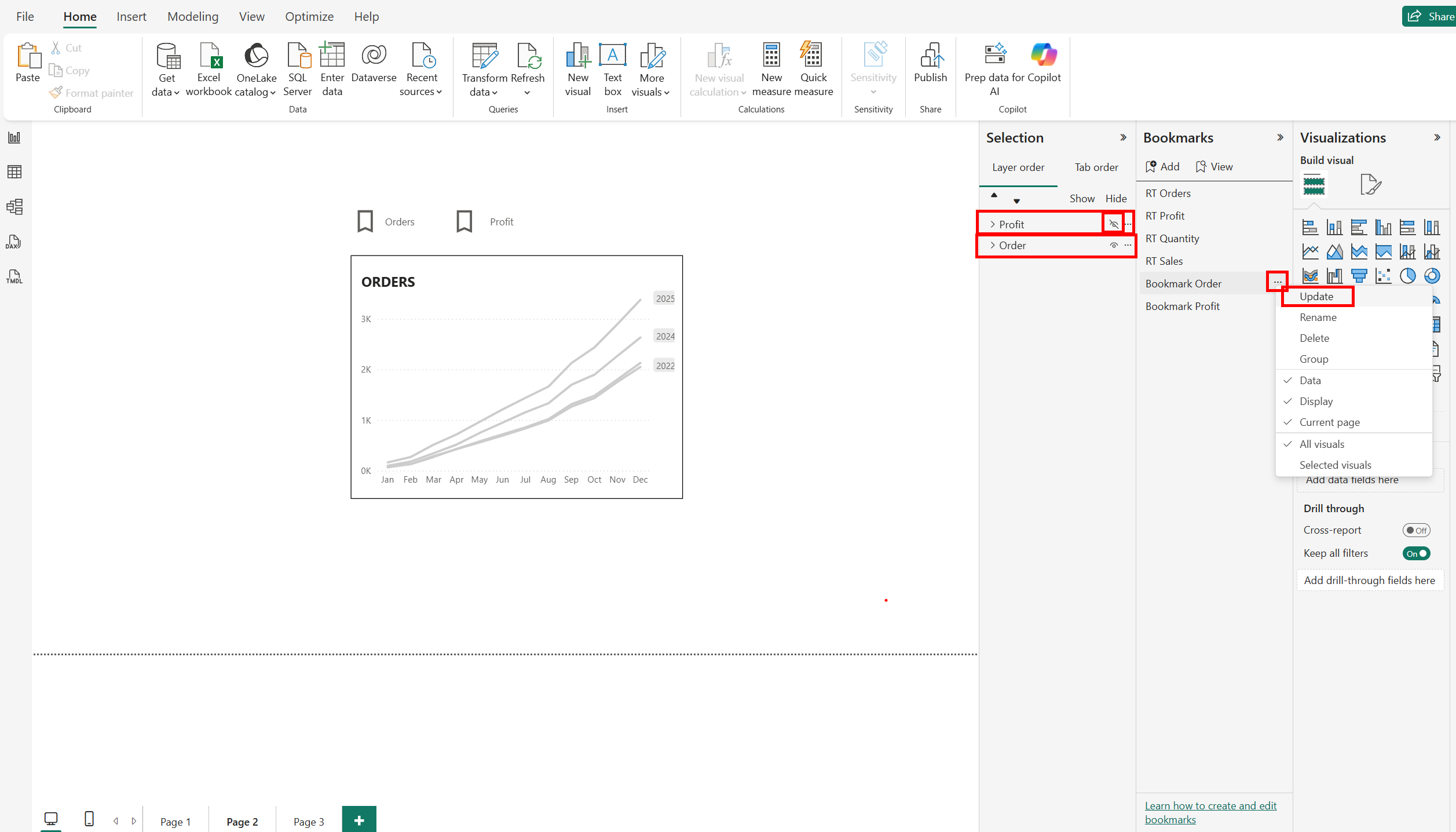Open the Bookmark Order more options menu
Screen dimensions: 1456x832
[1277, 282]
